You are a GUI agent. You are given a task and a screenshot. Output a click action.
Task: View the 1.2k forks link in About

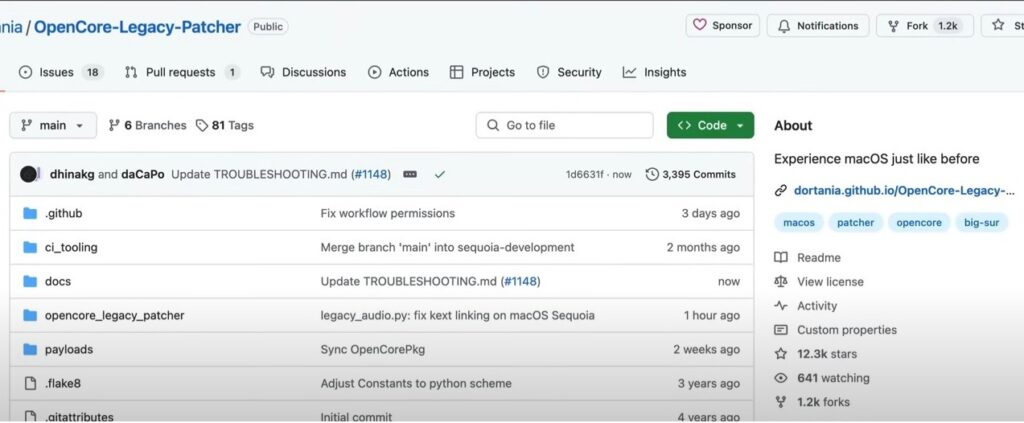[x=824, y=402]
